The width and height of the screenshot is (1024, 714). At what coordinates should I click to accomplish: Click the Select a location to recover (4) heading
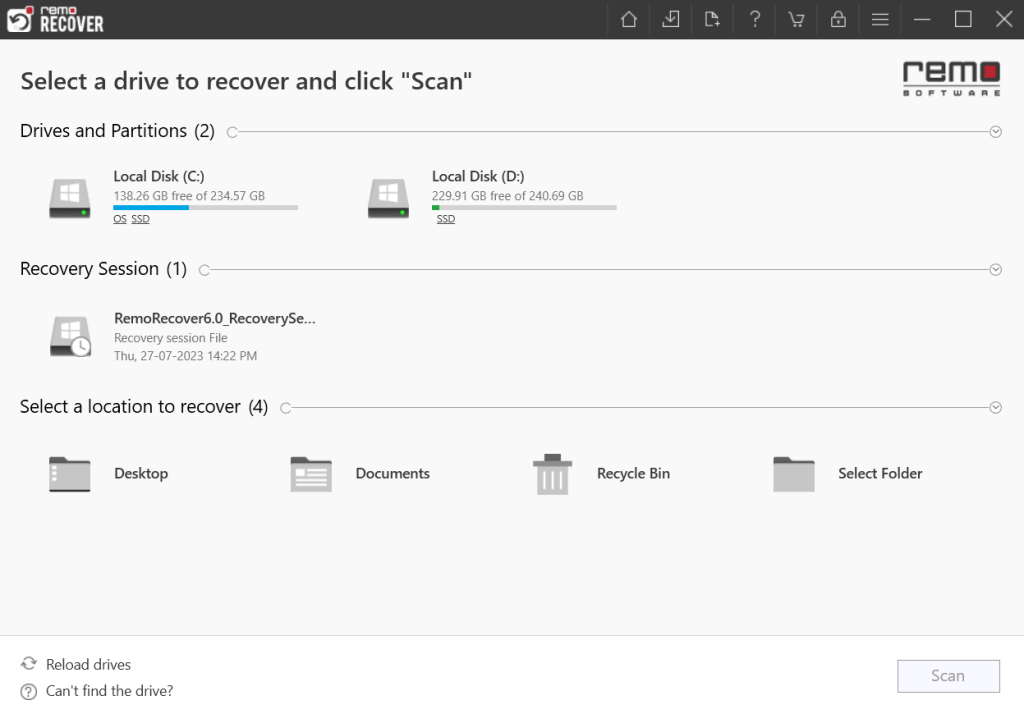pyautogui.click(x=144, y=406)
